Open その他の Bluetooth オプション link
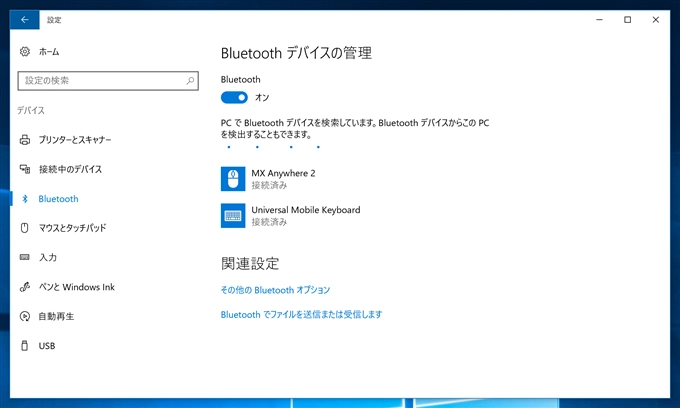680x408 pixels. pyautogui.click(x=275, y=290)
